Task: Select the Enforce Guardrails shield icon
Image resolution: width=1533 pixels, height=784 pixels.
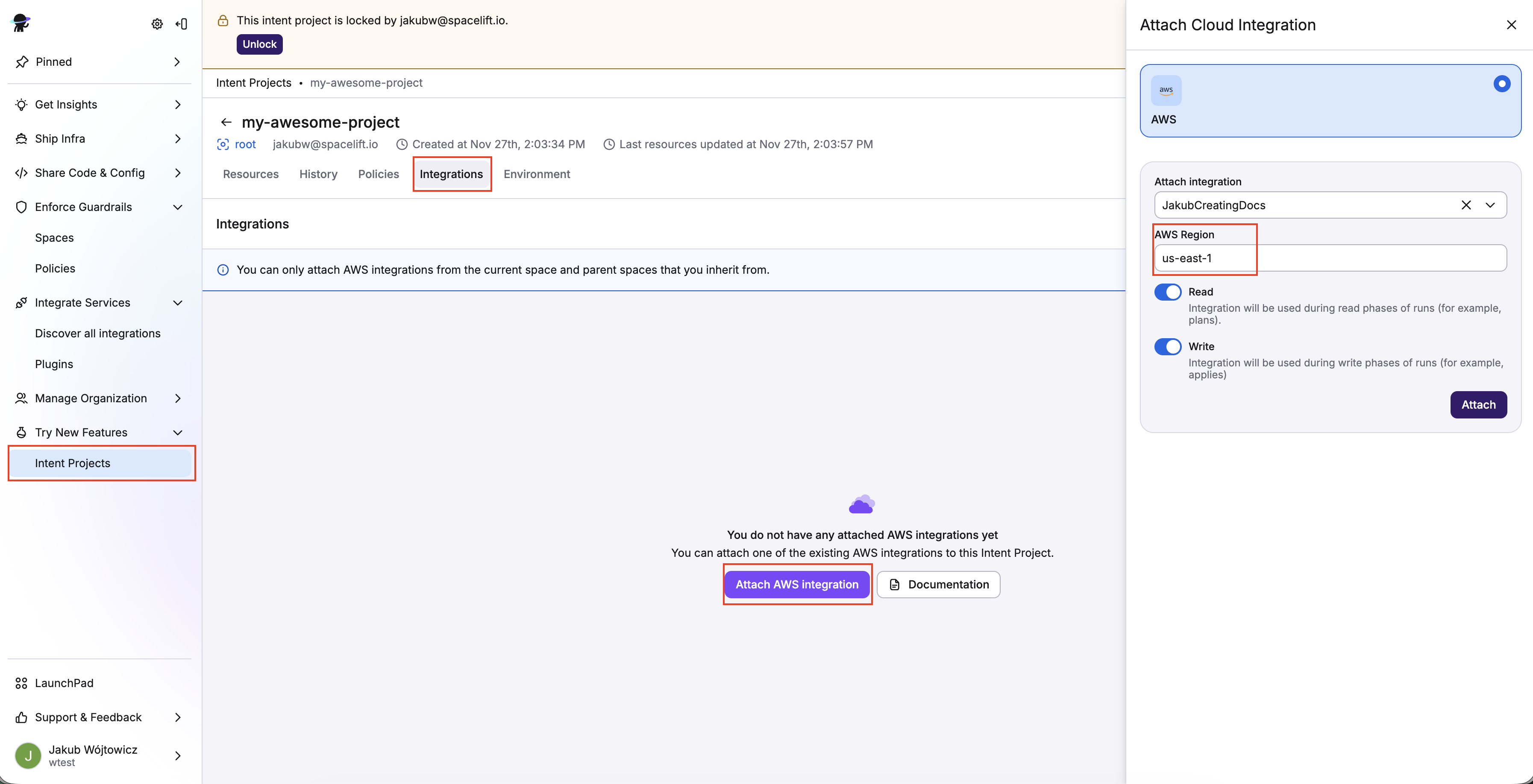Action: coord(21,207)
